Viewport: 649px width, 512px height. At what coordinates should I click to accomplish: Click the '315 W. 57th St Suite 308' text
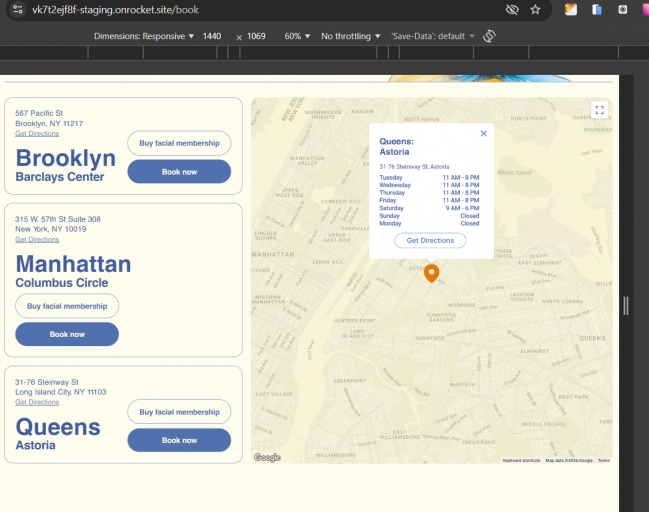(58, 219)
